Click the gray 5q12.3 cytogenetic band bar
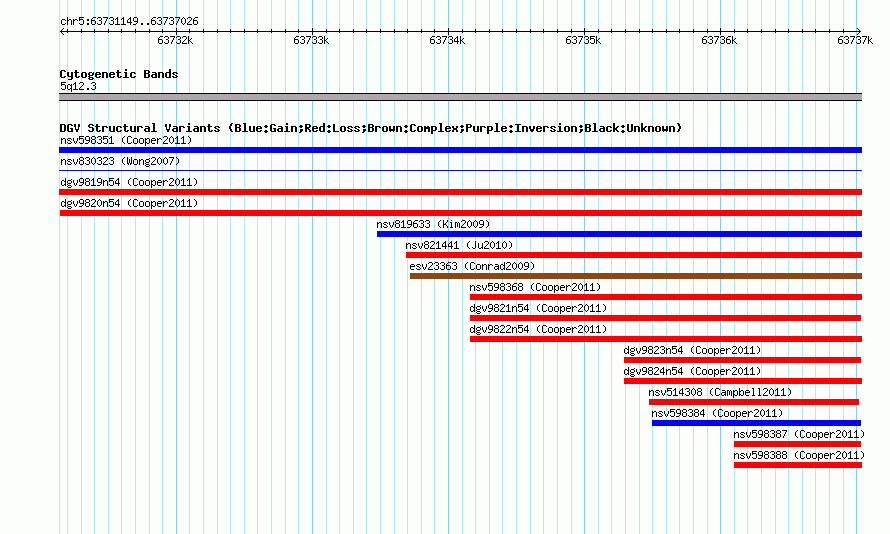 click(460, 97)
